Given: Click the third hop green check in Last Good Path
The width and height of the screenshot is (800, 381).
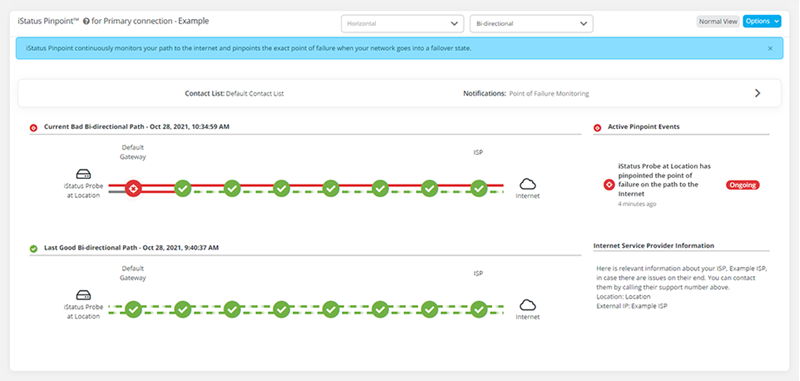Looking at the screenshot, I should click(232, 309).
